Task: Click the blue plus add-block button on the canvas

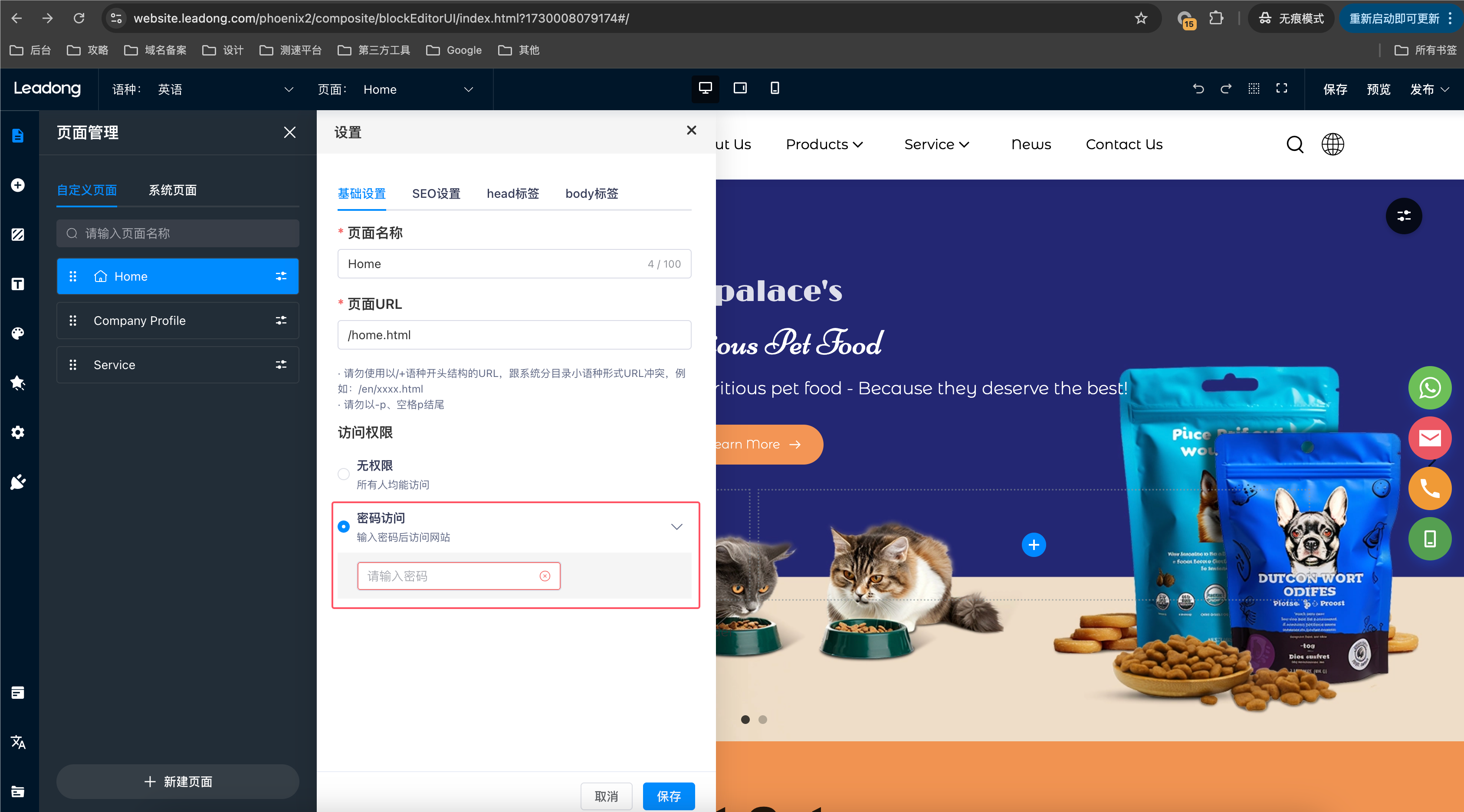Action: [x=1033, y=545]
